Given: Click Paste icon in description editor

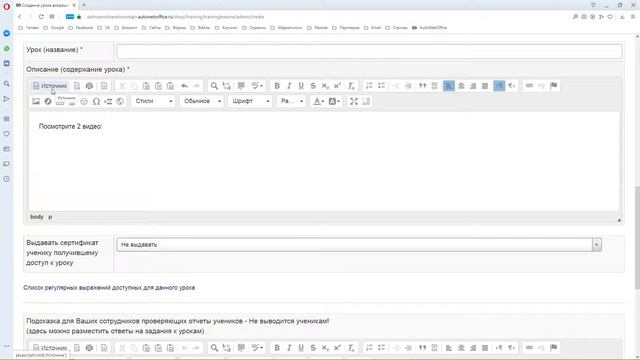Looking at the screenshot, I should pos(146,86).
